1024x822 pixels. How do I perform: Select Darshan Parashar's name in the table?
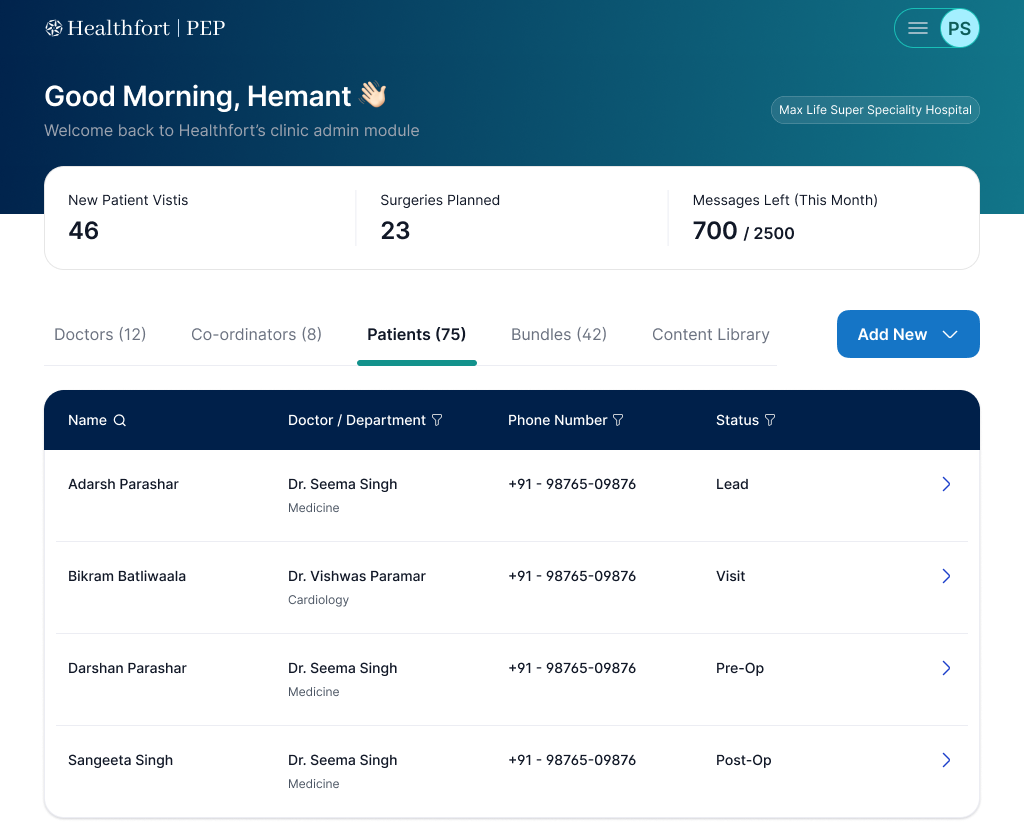coord(127,668)
